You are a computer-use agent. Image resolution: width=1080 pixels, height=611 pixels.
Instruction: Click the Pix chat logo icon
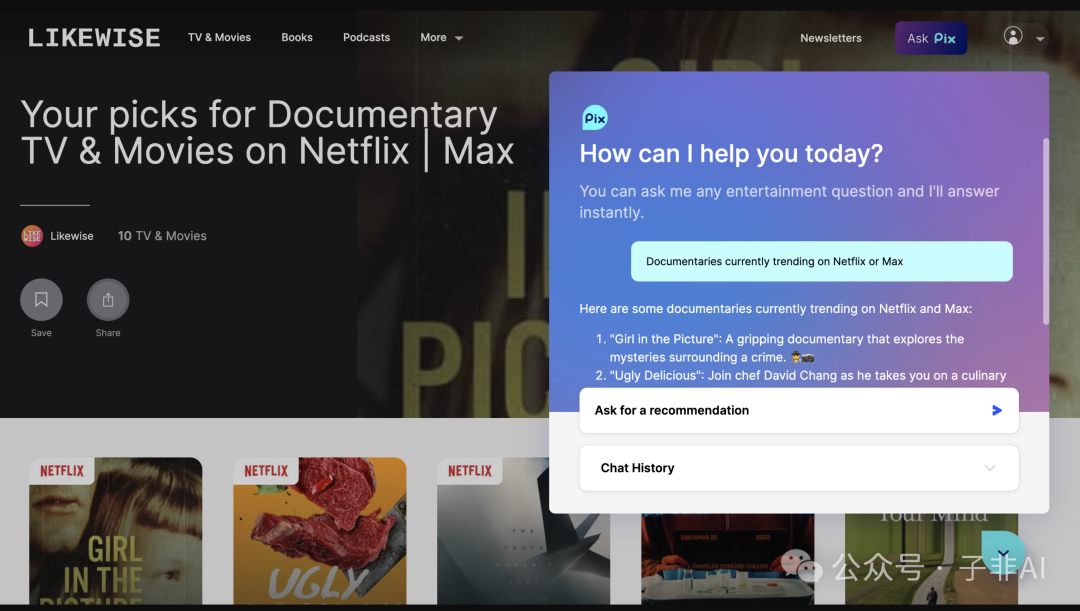[x=594, y=118]
